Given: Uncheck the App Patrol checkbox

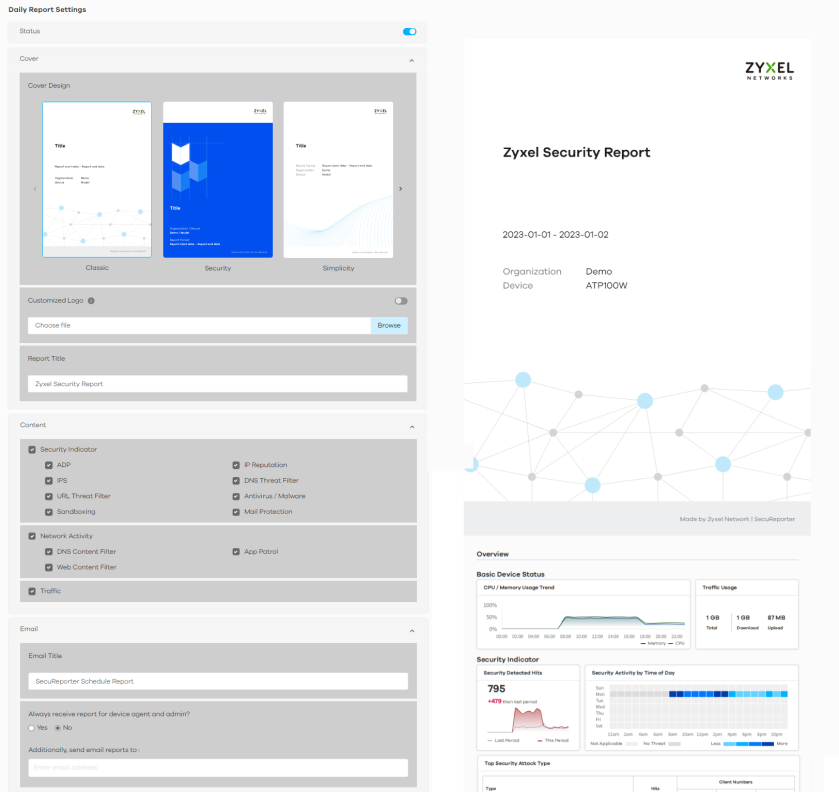Looking at the screenshot, I should click(x=236, y=551).
